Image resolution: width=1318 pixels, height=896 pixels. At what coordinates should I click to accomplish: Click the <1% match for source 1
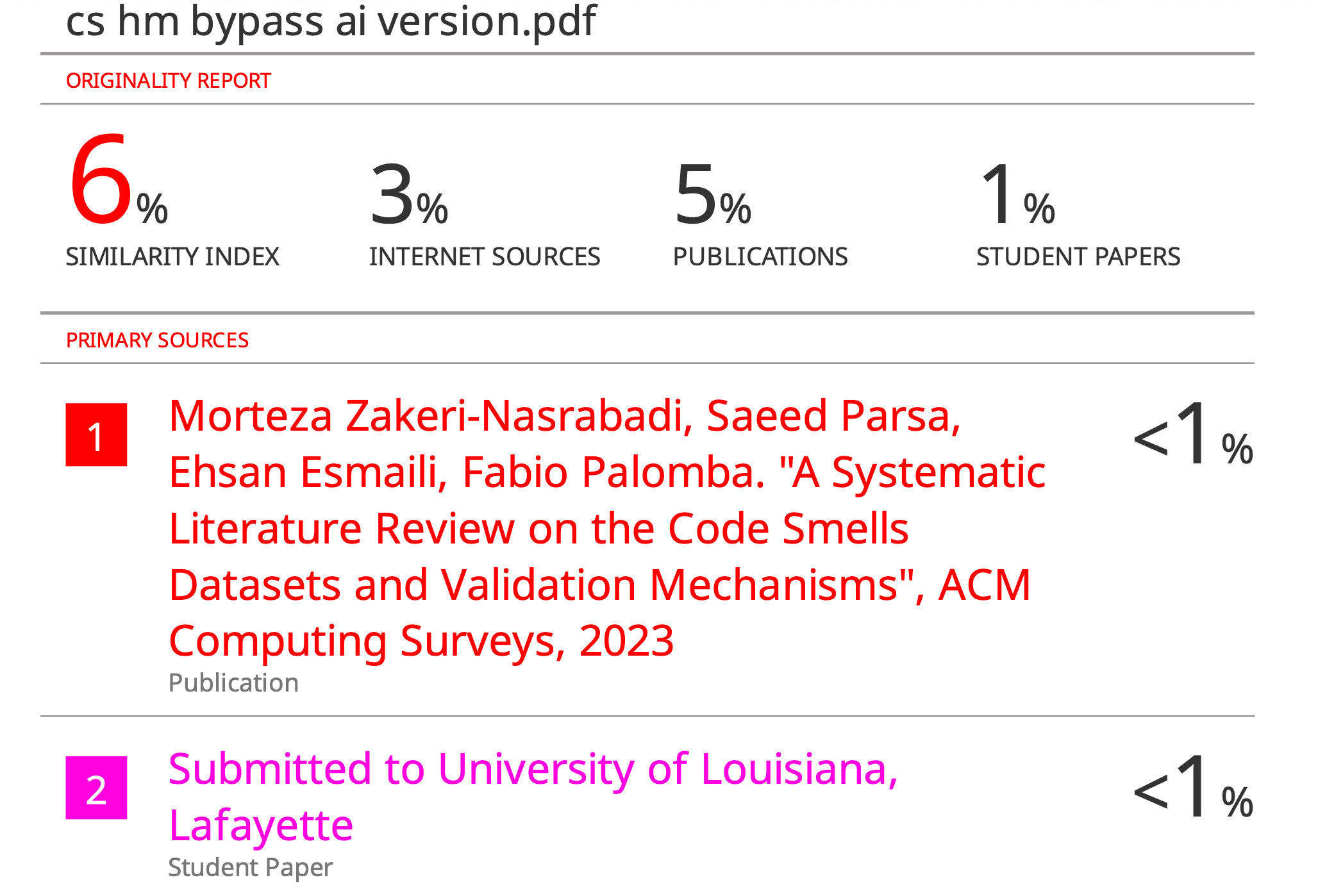[x=1192, y=435]
